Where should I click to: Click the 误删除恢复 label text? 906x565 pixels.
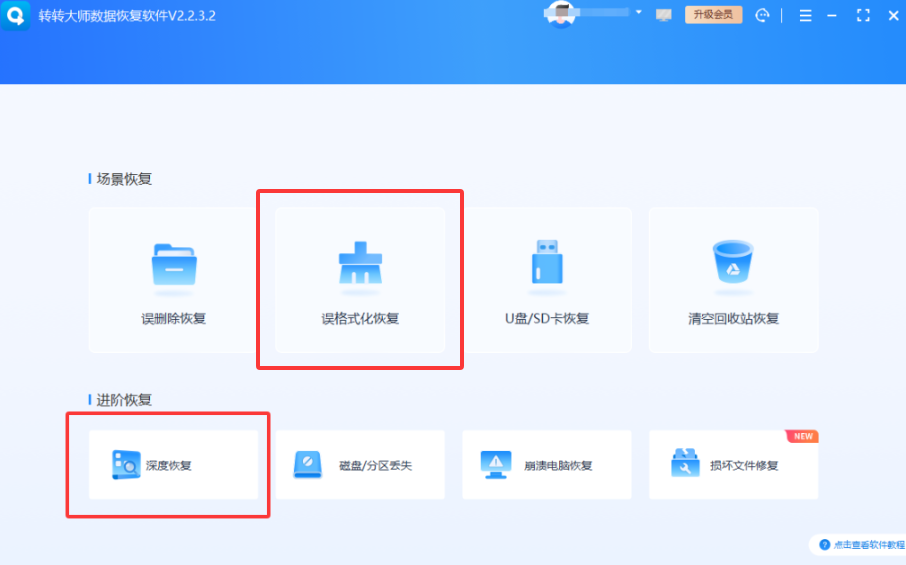[x=173, y=318]
